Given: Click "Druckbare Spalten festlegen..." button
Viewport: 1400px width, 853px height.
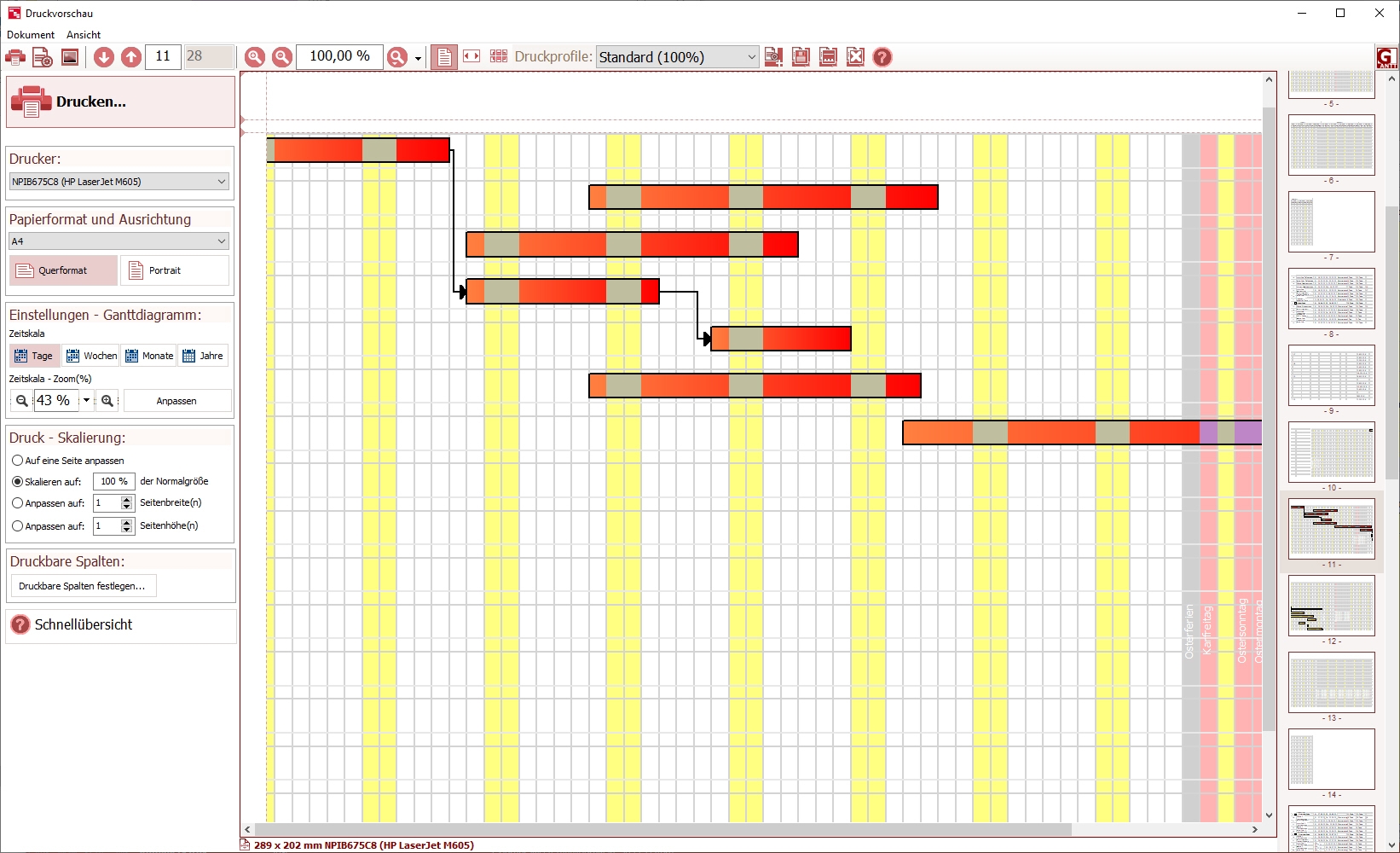Looking at the screenshot, I should tap(83, 586).
